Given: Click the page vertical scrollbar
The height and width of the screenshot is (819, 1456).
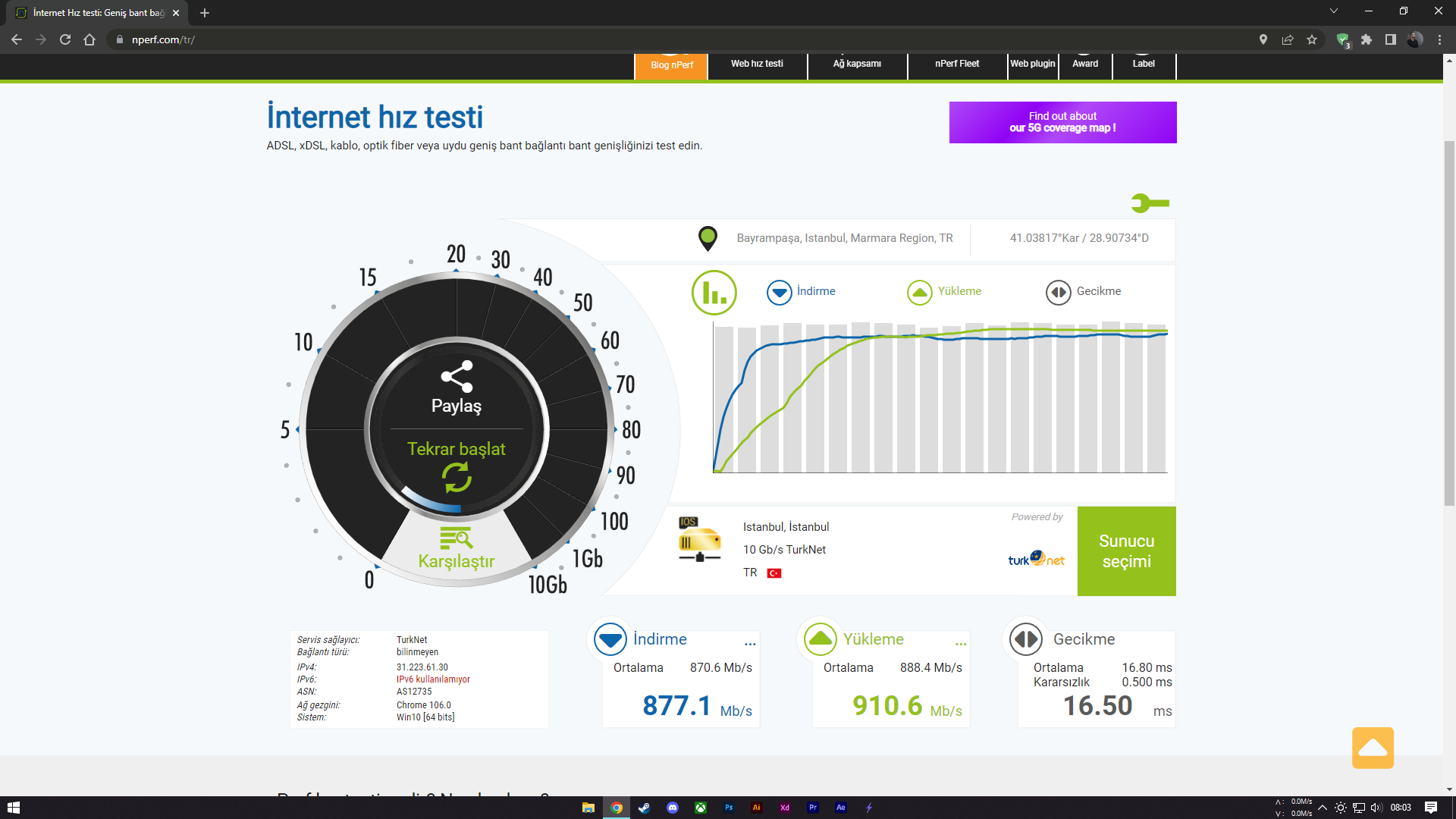Looking at the screenshot, I should pyautogui.click(x=1449, y=322).
